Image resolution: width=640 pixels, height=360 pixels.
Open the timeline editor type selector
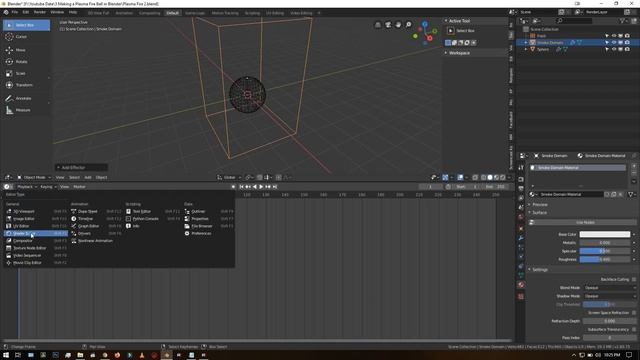pyautogui.click(x=8, y=187)
